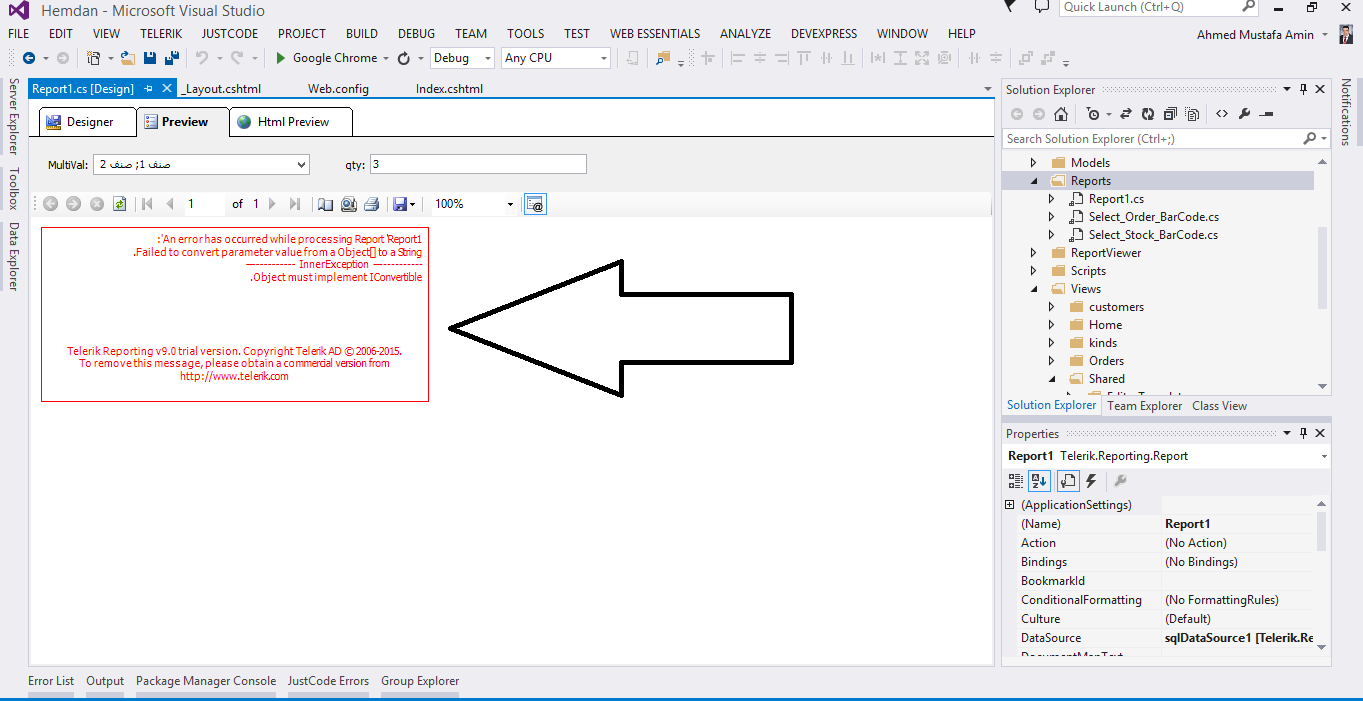The height and width of the screenshot is (701, 1363).
Task: Click the Refresh icon in report preview toolbar
Action: [120, 204]
